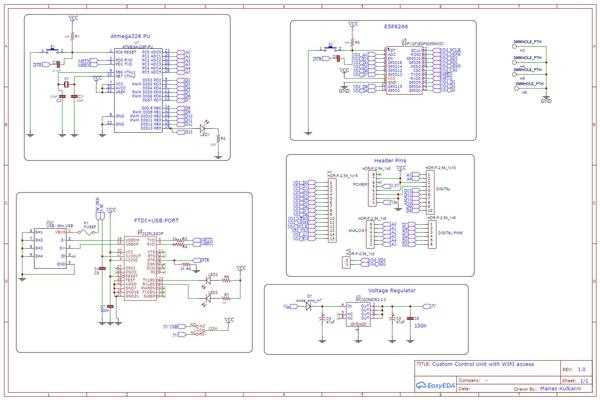Click the ANALOG header label
The width and height of the screenshot is (600, 400).
pyautogui.click(x=357, y=230)
